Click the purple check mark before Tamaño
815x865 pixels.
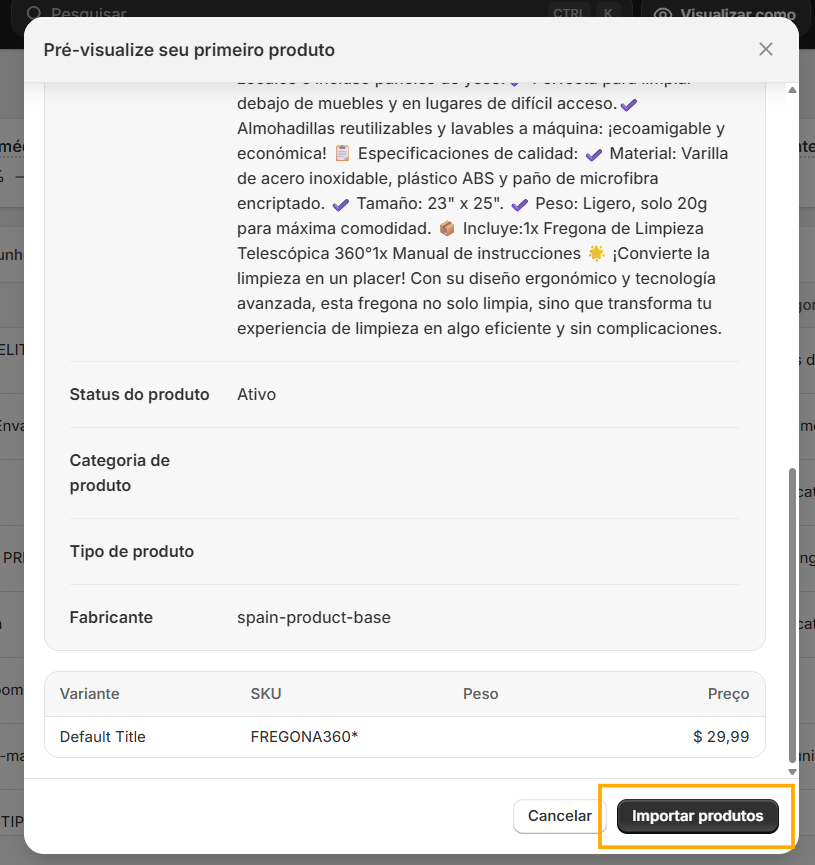(x=340, y=205)
